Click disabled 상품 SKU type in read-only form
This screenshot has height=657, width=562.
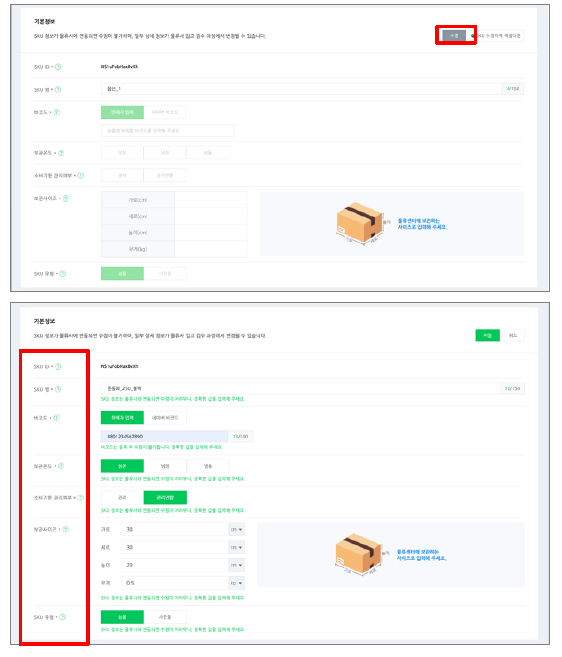click(122, 274)
